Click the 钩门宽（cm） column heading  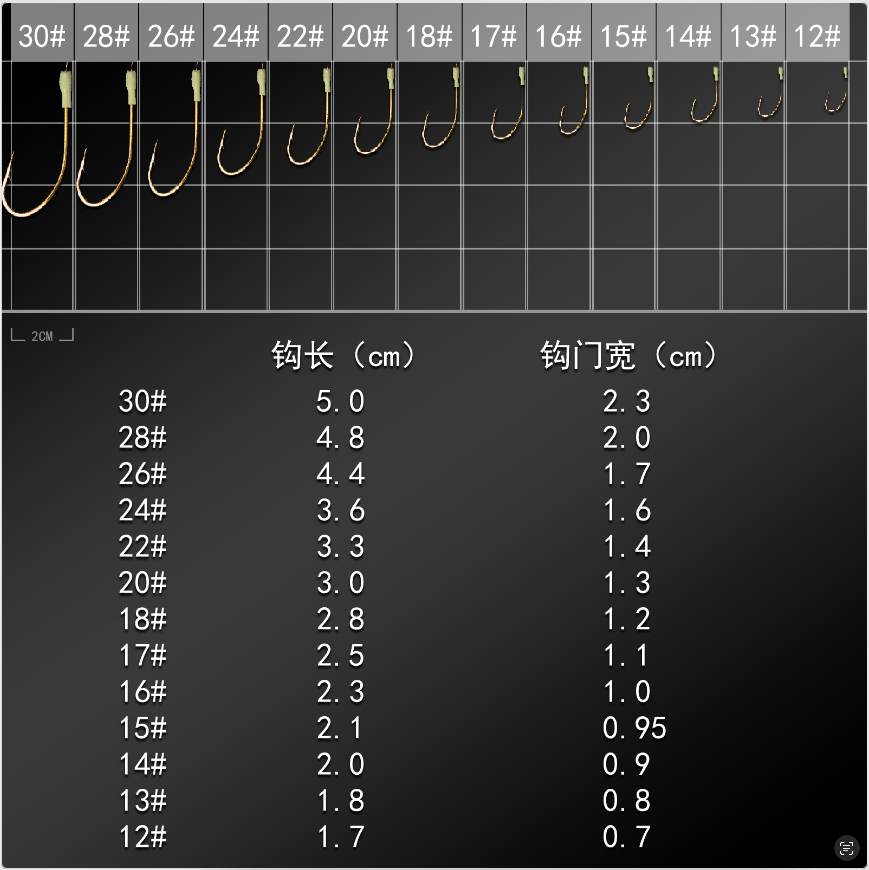(630, 356)
